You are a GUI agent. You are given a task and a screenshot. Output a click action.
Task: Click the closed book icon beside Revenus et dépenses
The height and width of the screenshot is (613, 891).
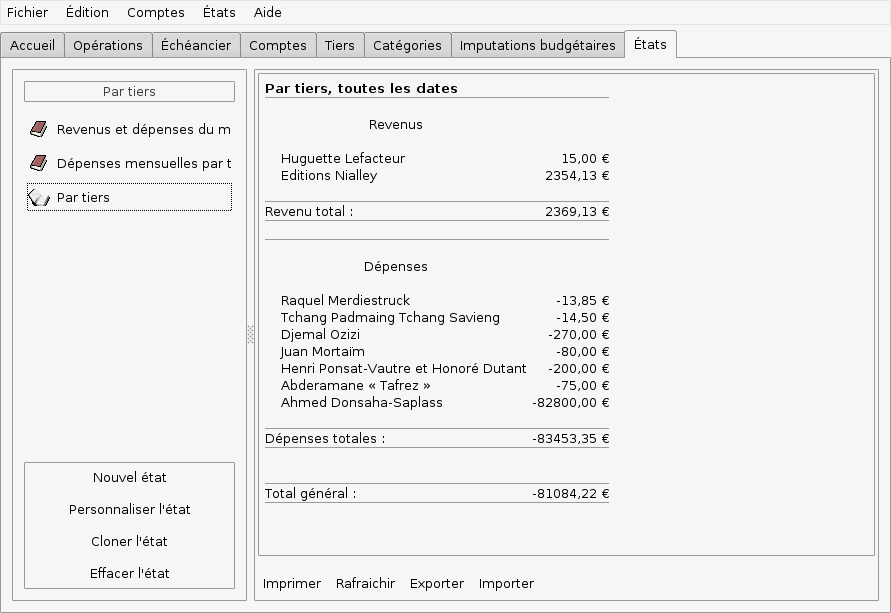(x=38, y=129)
